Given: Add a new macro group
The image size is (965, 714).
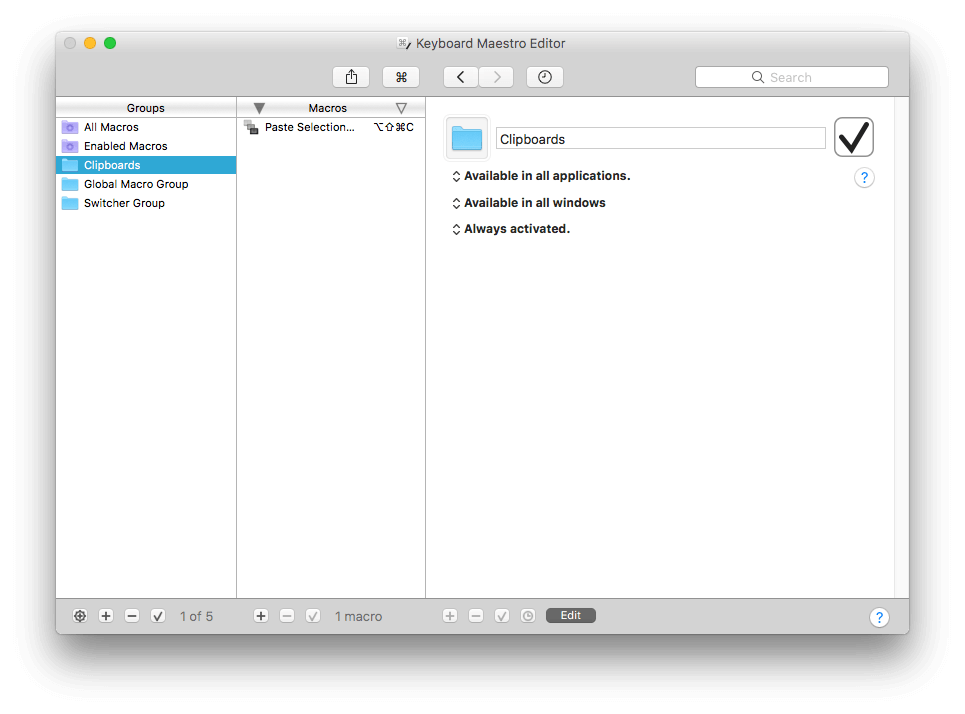Looking at the screenshot, I should point(106,616).
